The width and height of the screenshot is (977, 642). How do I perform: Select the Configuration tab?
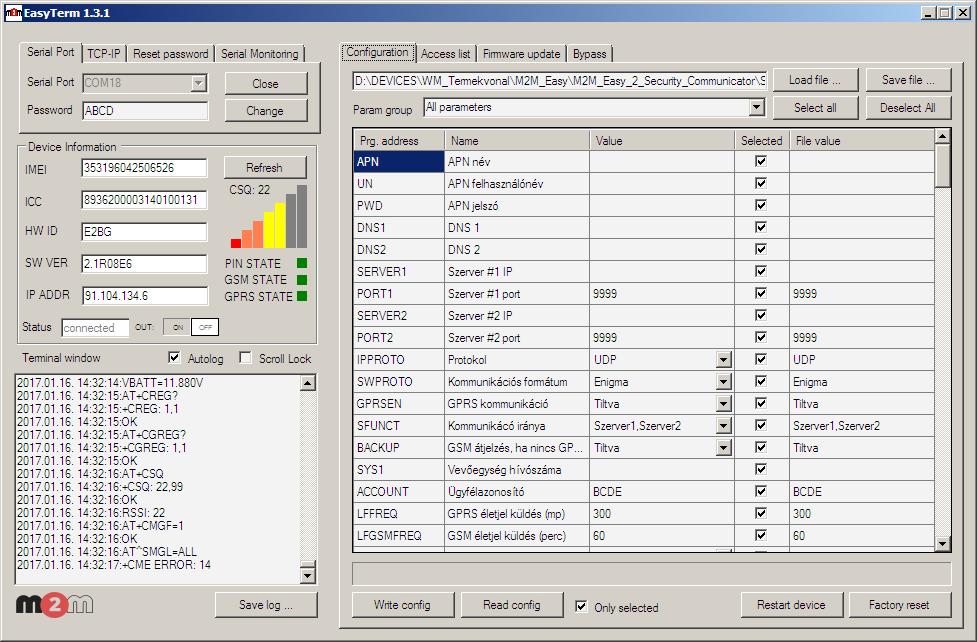tap(378, 52)
